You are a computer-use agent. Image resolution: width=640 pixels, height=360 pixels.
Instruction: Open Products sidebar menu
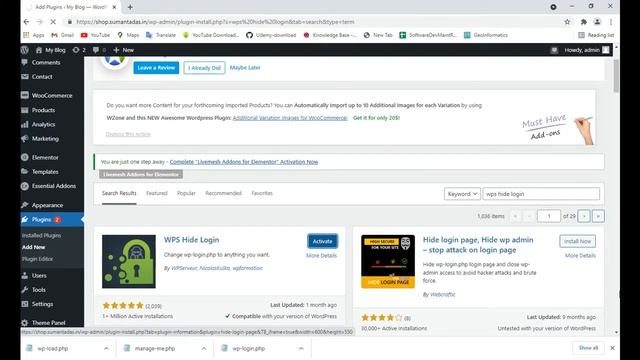click(43, 110)
